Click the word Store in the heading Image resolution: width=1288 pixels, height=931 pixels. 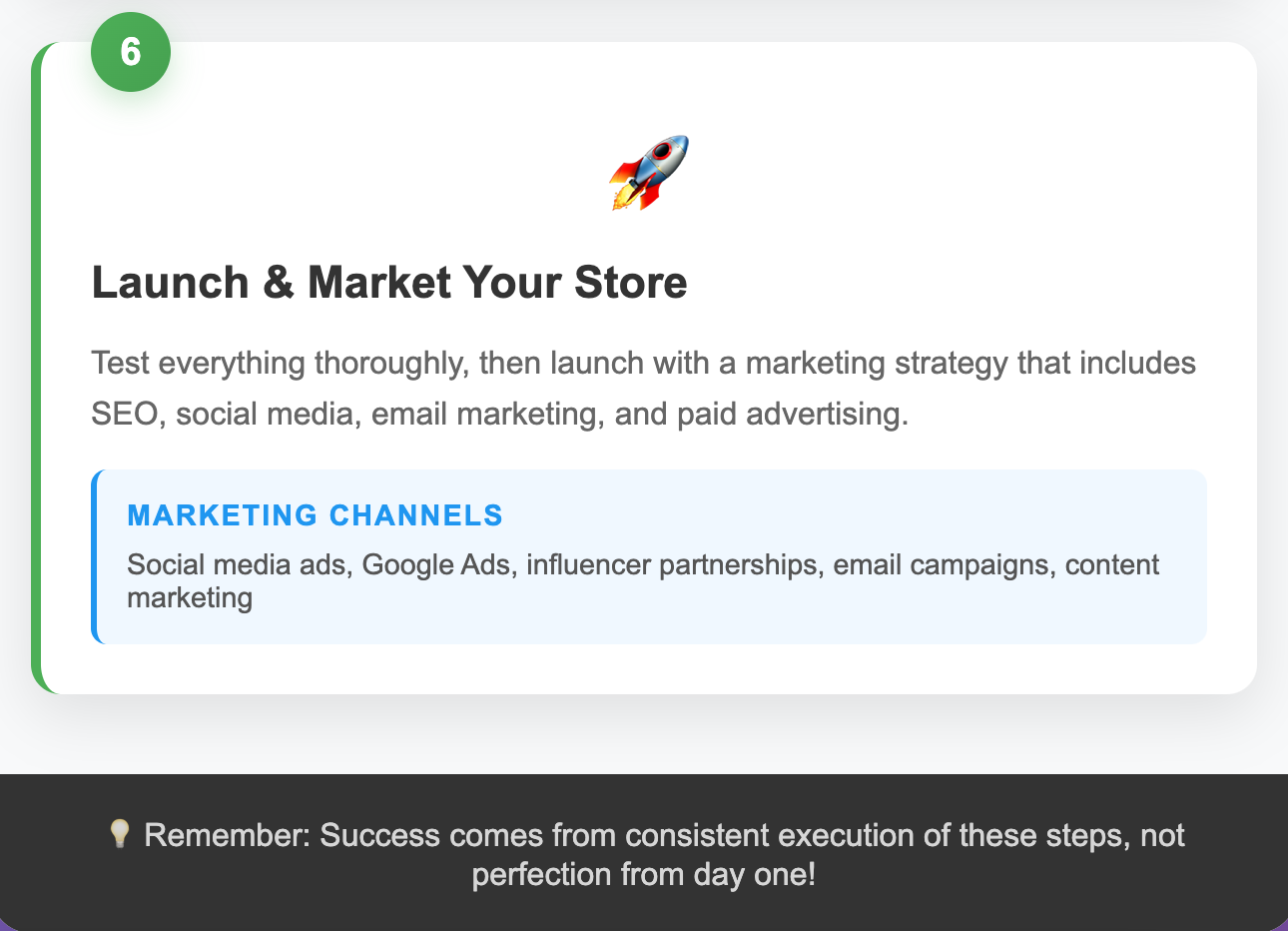630,283
